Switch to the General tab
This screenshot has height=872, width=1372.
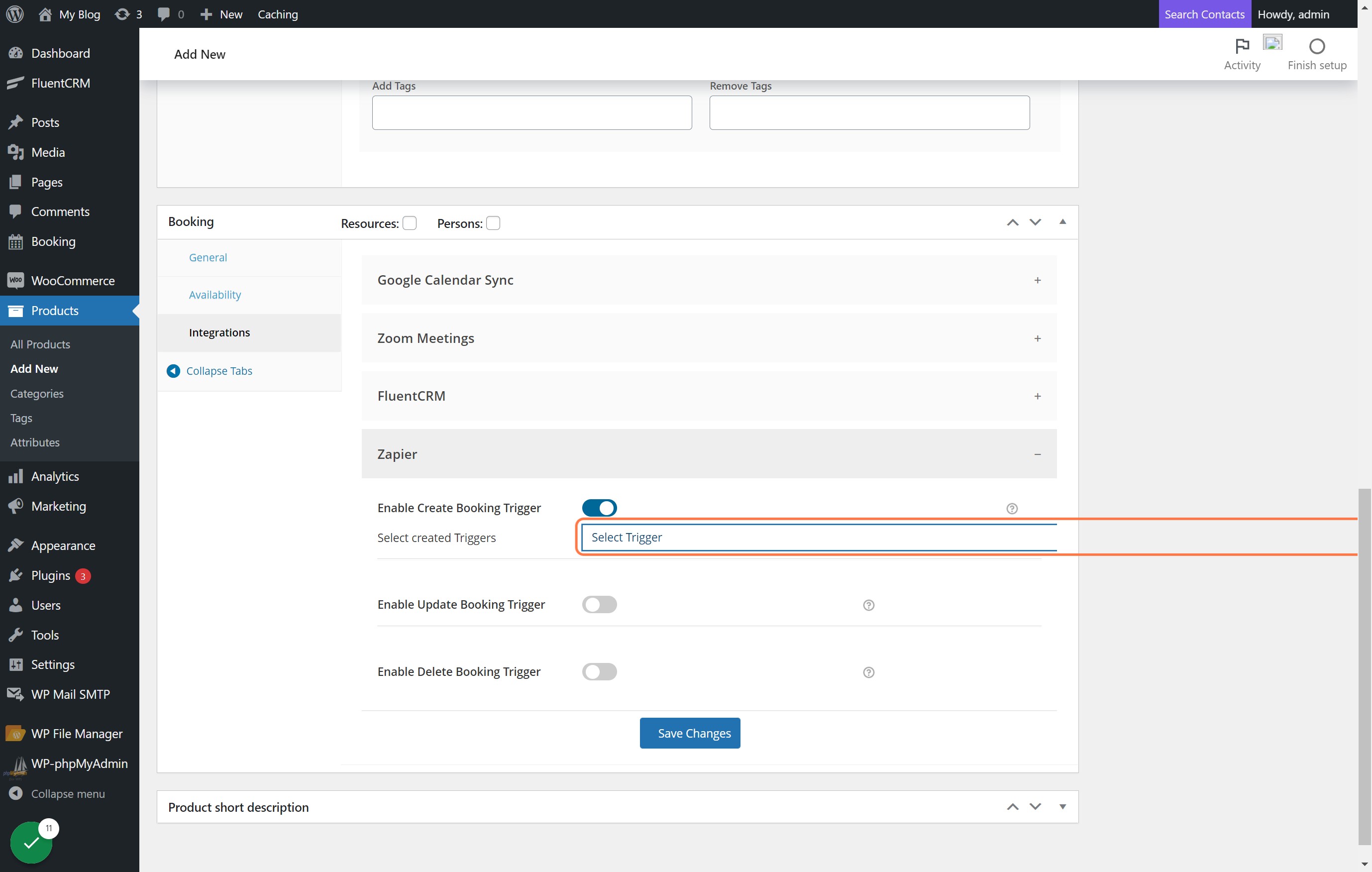[208, 258]
